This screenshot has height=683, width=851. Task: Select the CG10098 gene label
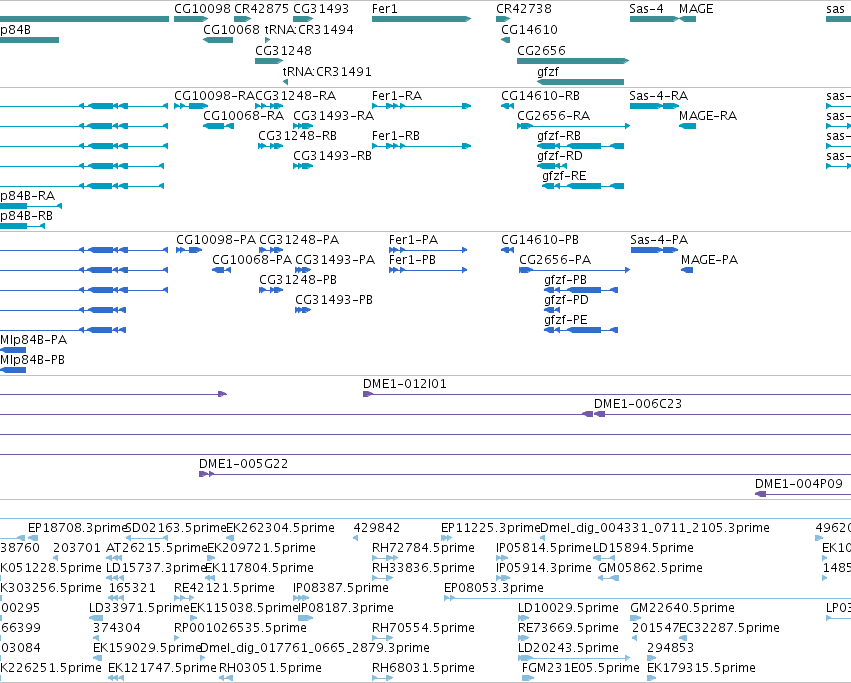[201, 9]
